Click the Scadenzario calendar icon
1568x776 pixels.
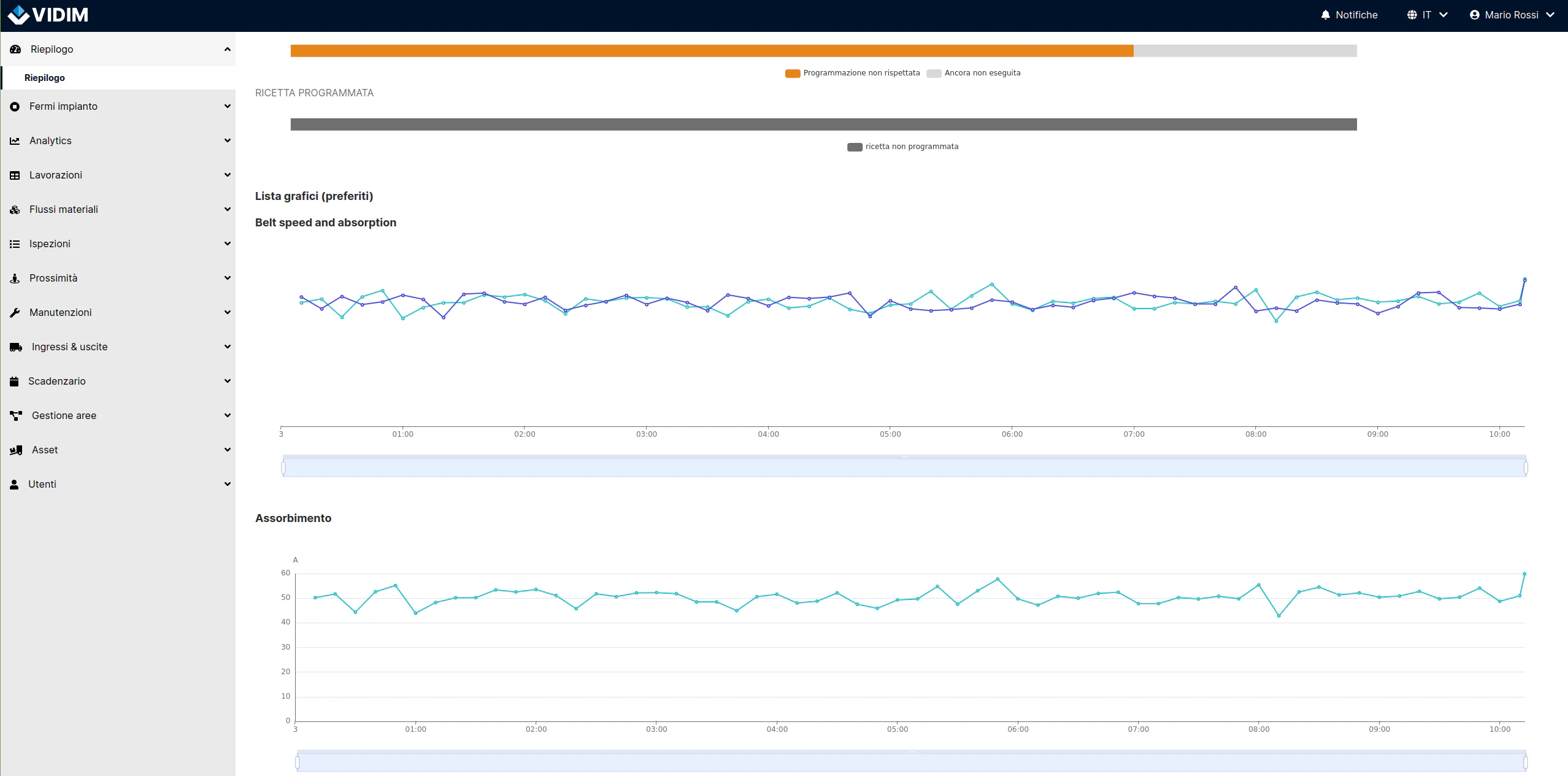click(14, 382)
